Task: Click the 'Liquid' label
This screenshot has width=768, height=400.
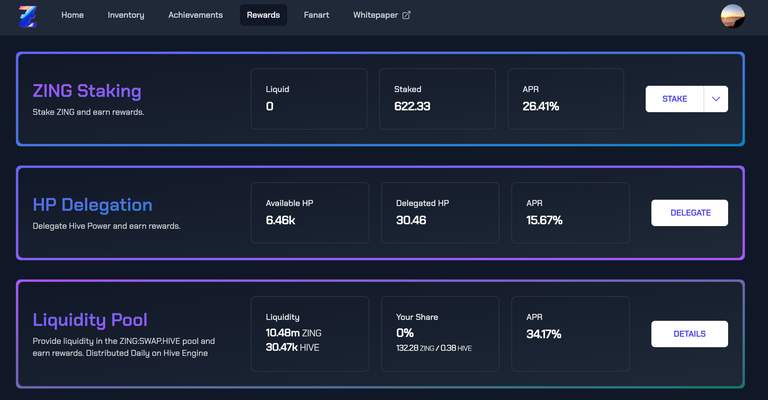Action: tap(277, 89)
